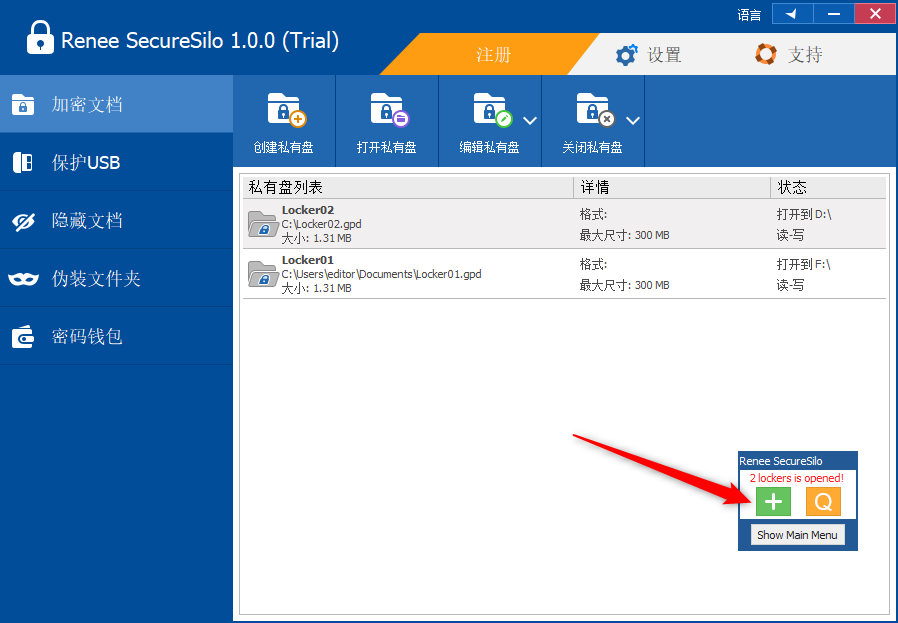Minimize the SecureSilo window
Screen dimensions: 898x623
click(834, 14)
